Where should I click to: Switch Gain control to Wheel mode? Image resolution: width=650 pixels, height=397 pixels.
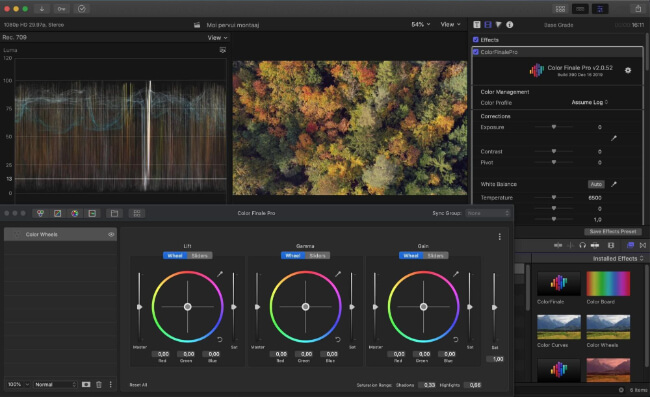(411, 256)
